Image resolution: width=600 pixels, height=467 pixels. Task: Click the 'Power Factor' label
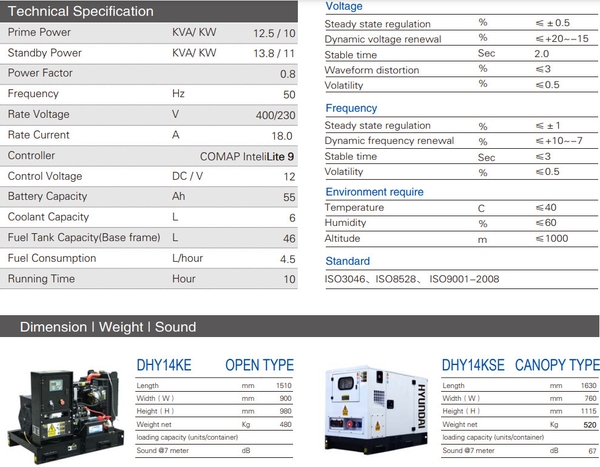pos(40,73)
